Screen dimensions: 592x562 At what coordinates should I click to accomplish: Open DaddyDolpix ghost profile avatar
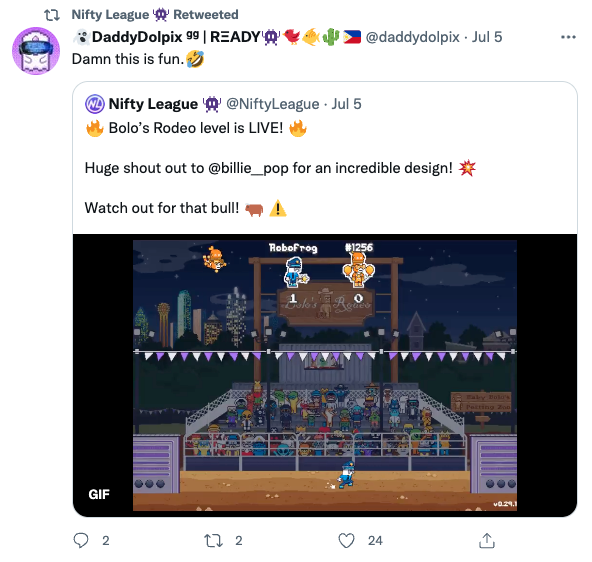pos(36,51)
